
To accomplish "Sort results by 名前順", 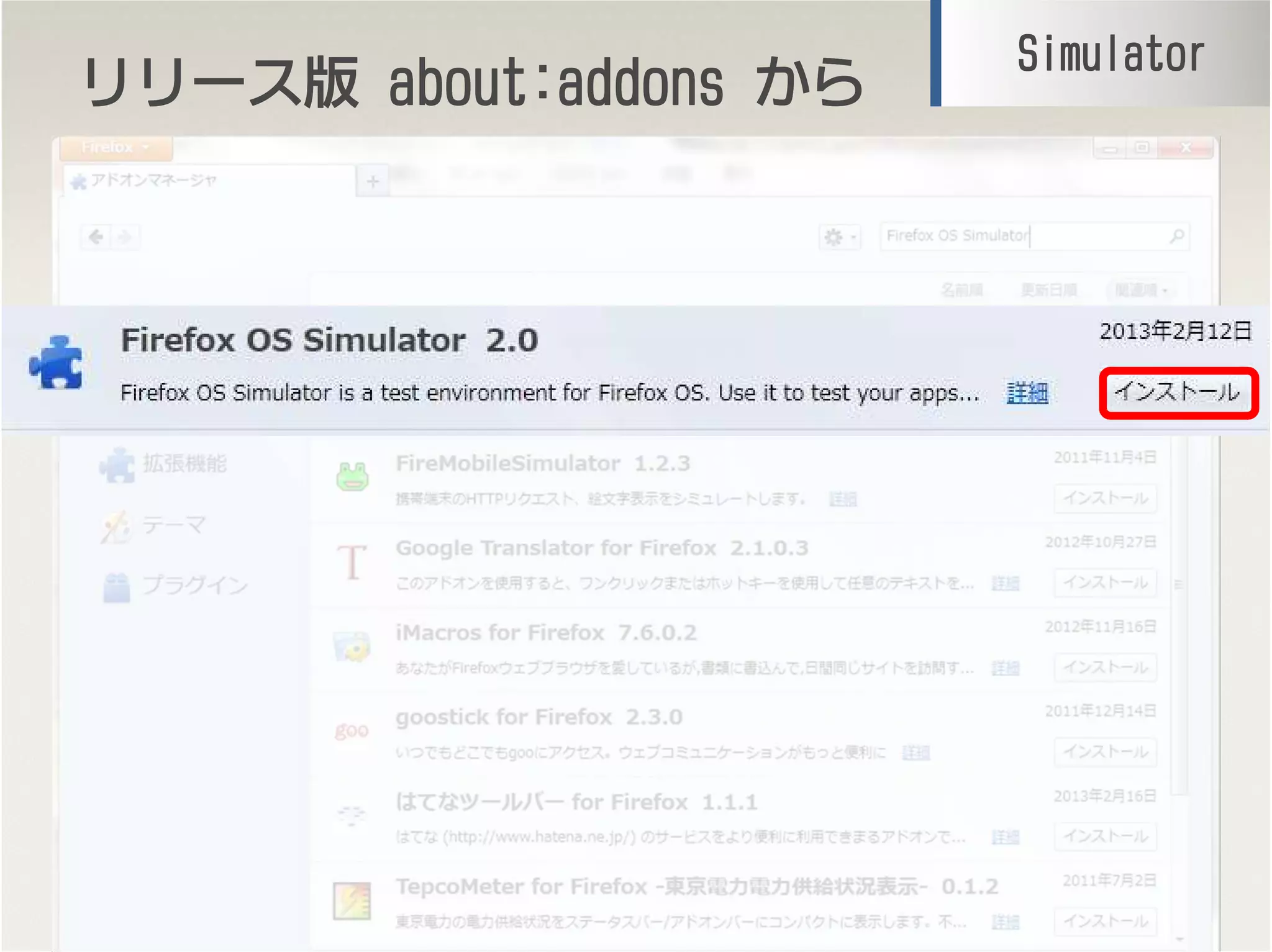I will tap(962, 290).
